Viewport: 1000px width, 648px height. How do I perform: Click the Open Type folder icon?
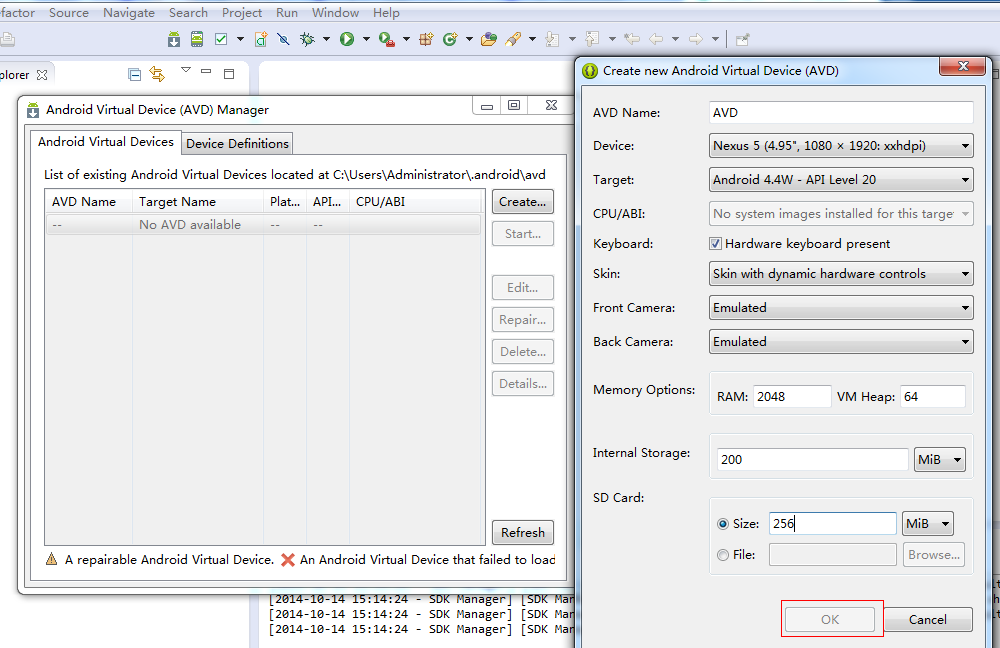pos(489,40)
